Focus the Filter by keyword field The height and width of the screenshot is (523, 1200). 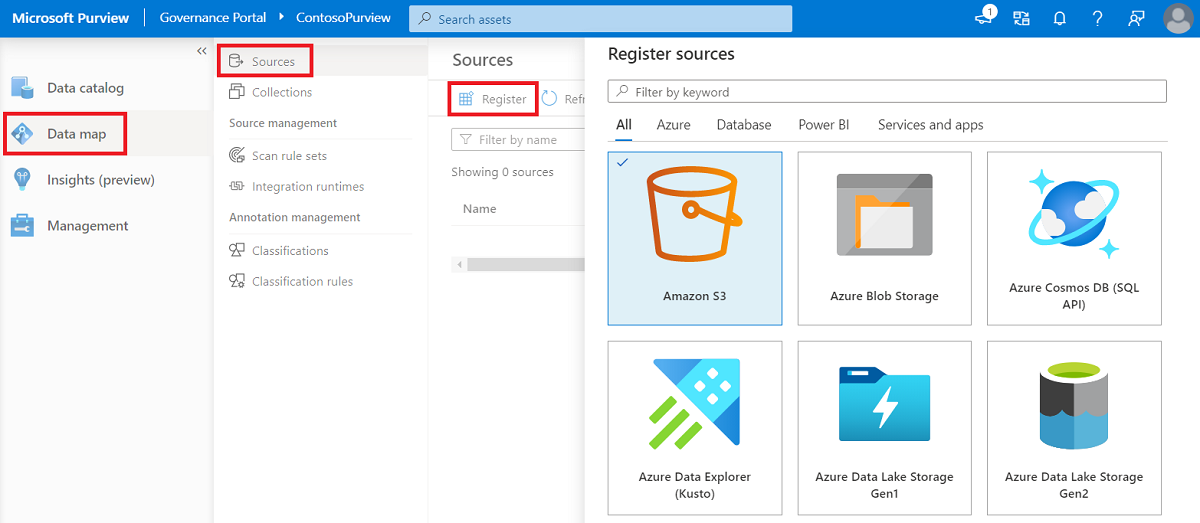point(887,92)
